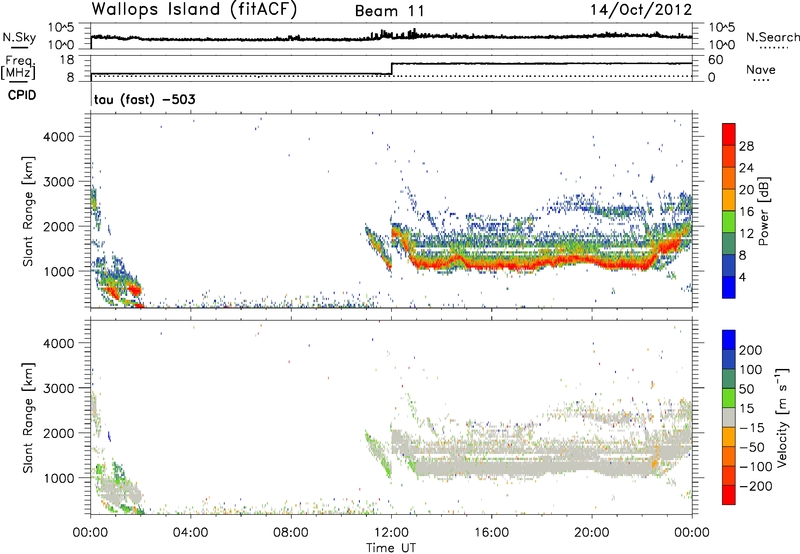Click the red high-power scatter band near 16:00
Viewport: 800px width, 554px height.
point(492,266)
